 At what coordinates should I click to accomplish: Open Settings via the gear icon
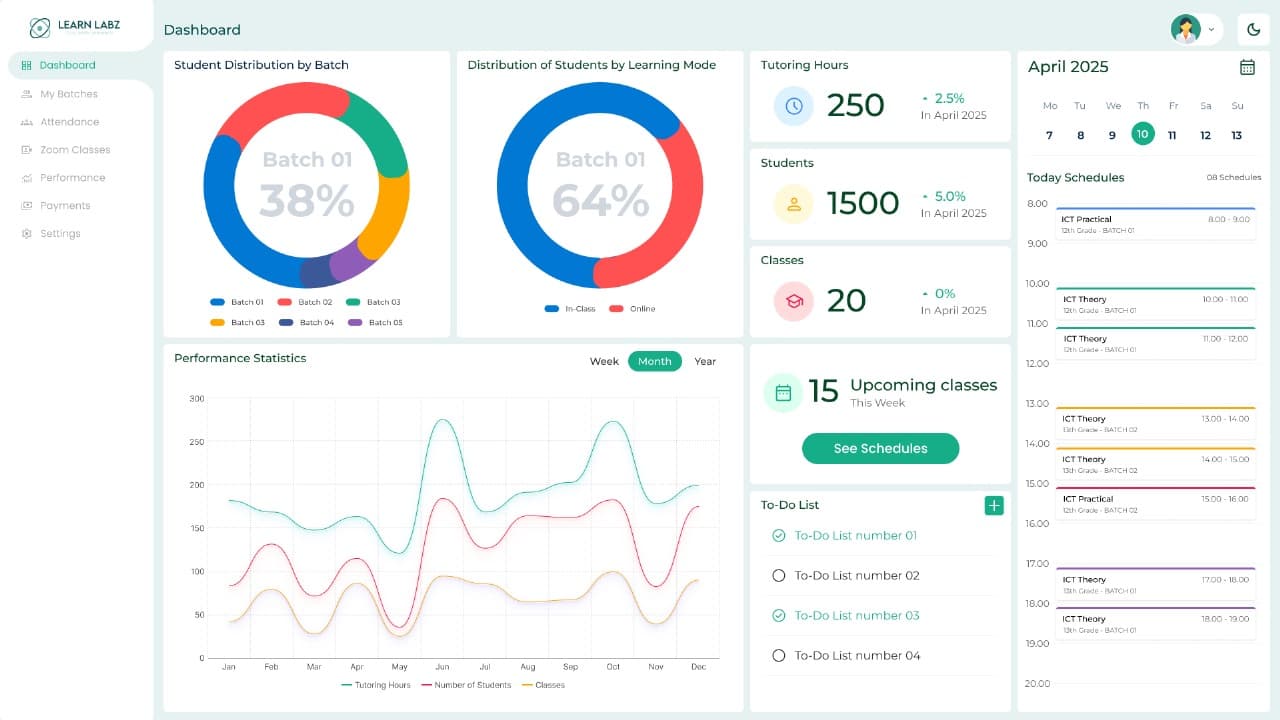coord(25,233)
